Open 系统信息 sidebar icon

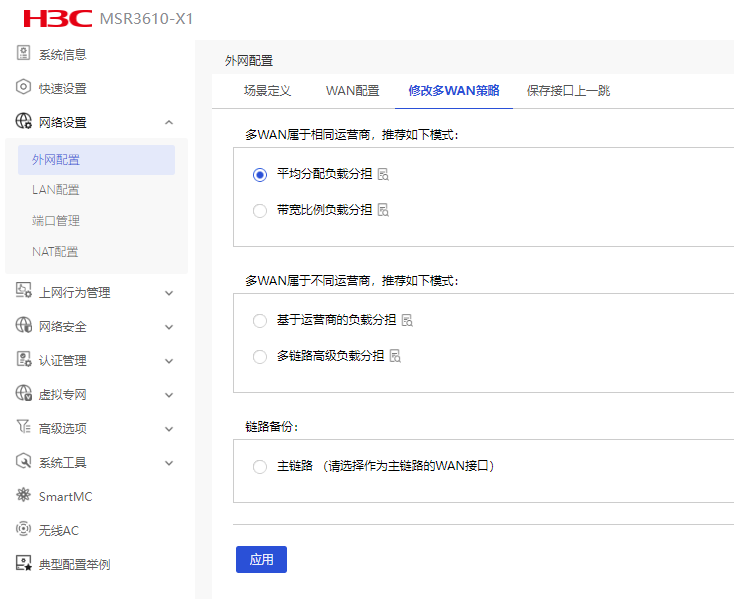(x=23, y=53)
